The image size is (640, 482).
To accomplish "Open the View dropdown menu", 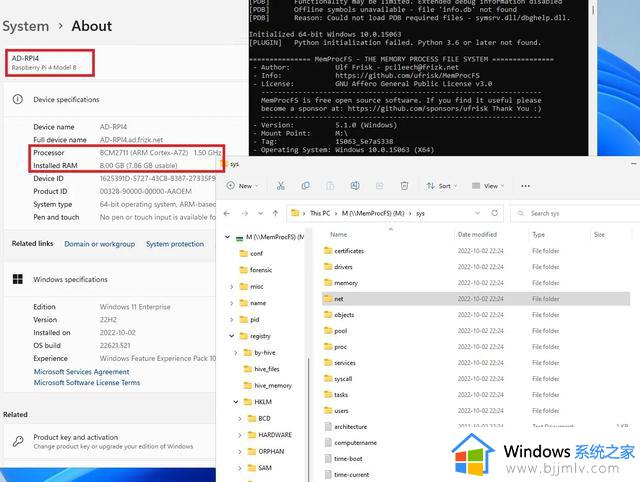I will 488,186.
